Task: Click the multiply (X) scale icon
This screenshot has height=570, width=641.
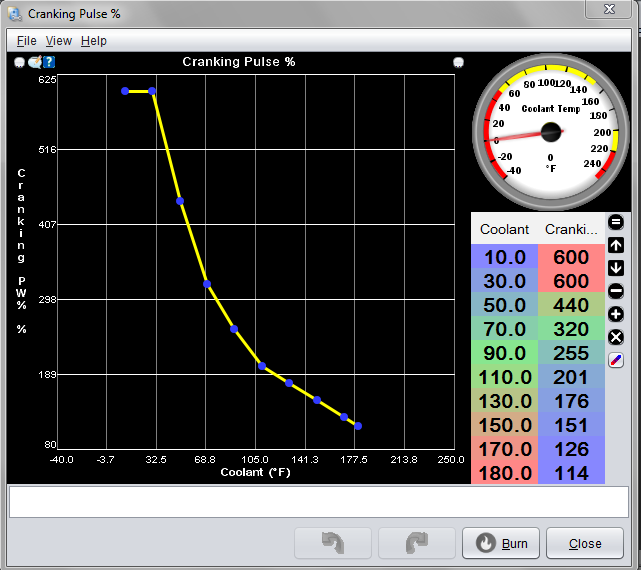Action: point(616,337)
